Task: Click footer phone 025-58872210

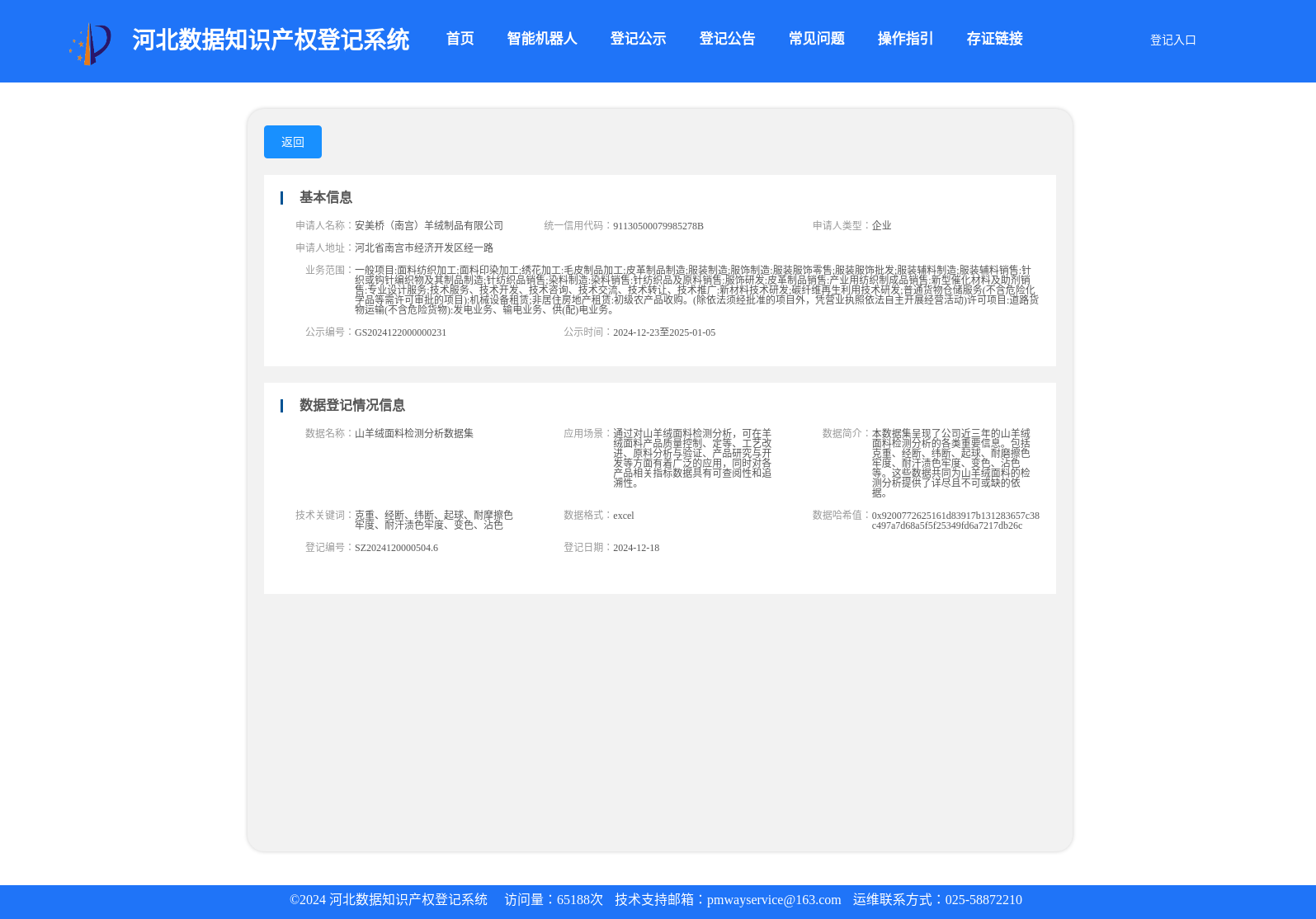Action: click(x=983, y=900)
